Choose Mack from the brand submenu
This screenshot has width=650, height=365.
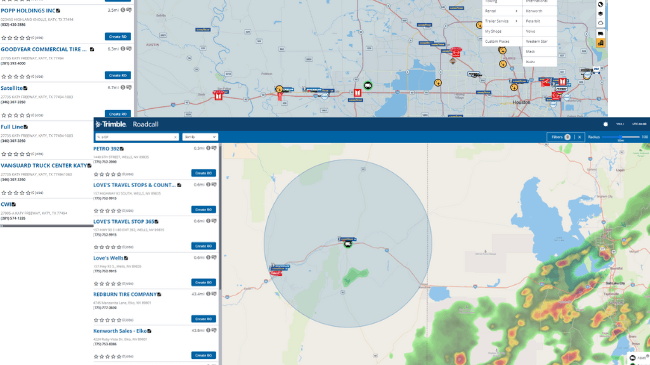539,51
